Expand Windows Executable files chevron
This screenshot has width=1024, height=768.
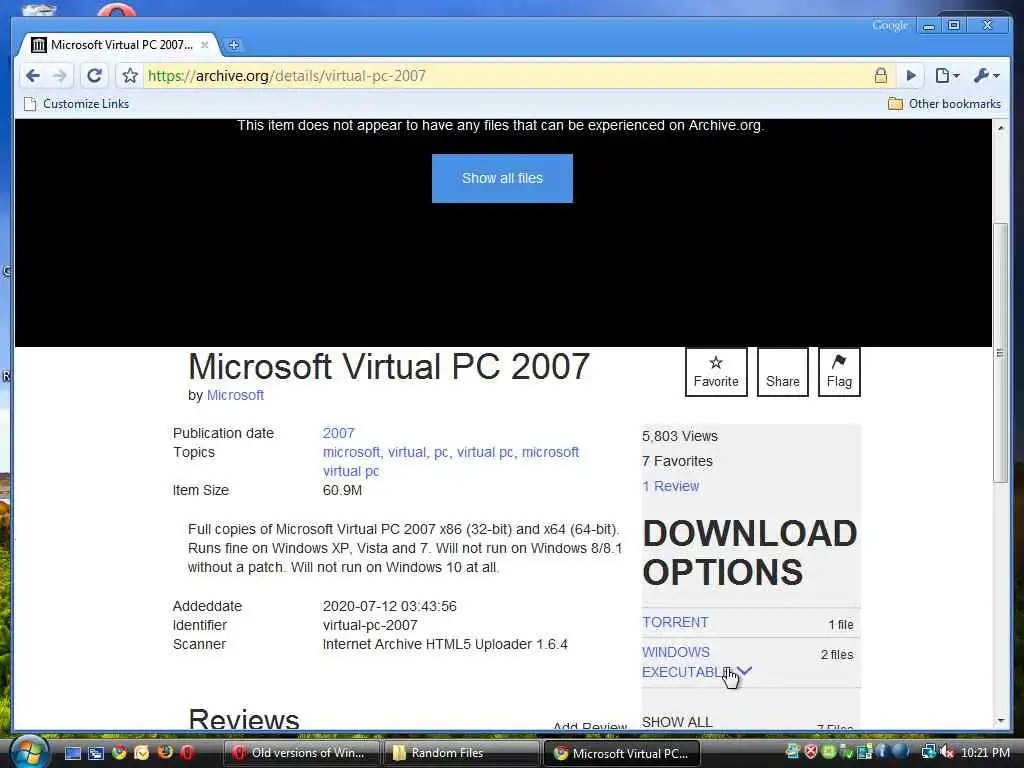point(744,671)
